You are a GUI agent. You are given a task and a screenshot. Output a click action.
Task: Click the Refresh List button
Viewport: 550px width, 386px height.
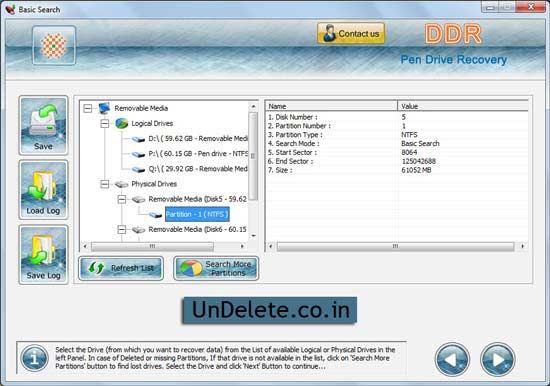click(121, 268)
